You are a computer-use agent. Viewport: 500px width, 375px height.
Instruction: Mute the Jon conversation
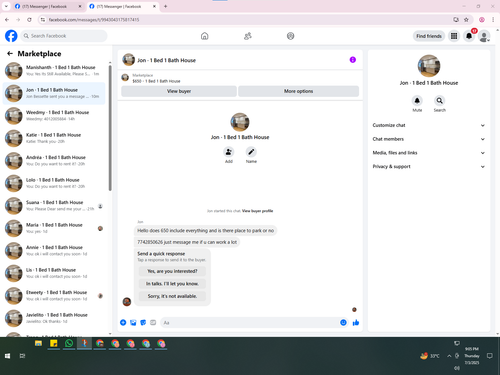(x=417, y=101)
